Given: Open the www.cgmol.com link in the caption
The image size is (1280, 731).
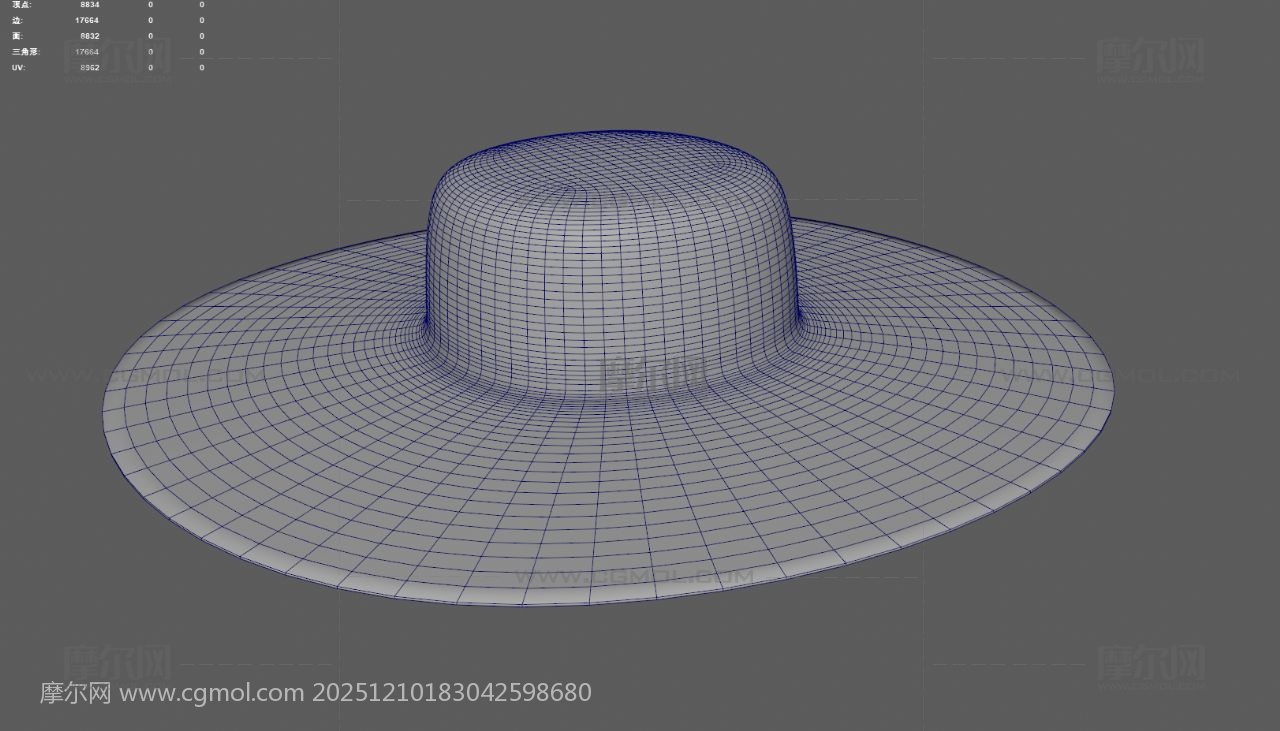Looking at the screenshot, I should 211,692.
